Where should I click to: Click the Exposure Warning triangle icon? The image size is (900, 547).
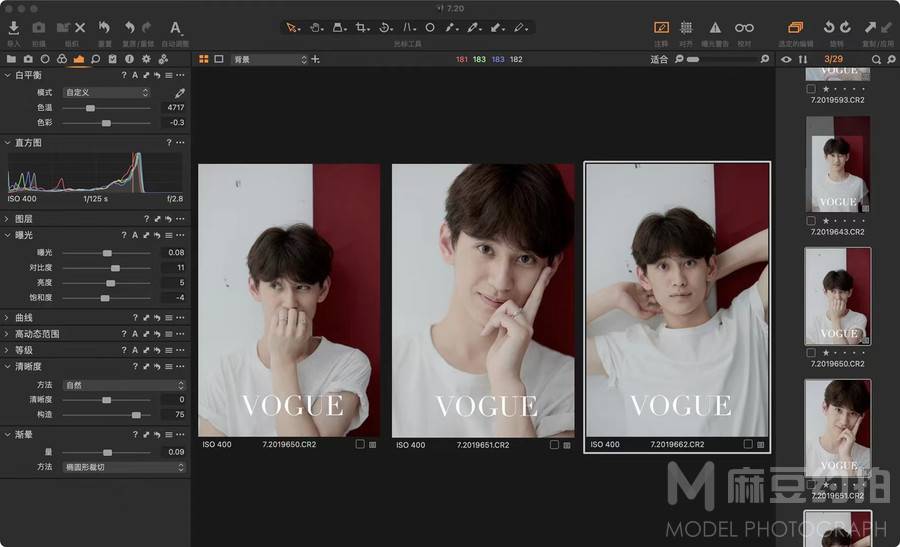tap(715, 28)
